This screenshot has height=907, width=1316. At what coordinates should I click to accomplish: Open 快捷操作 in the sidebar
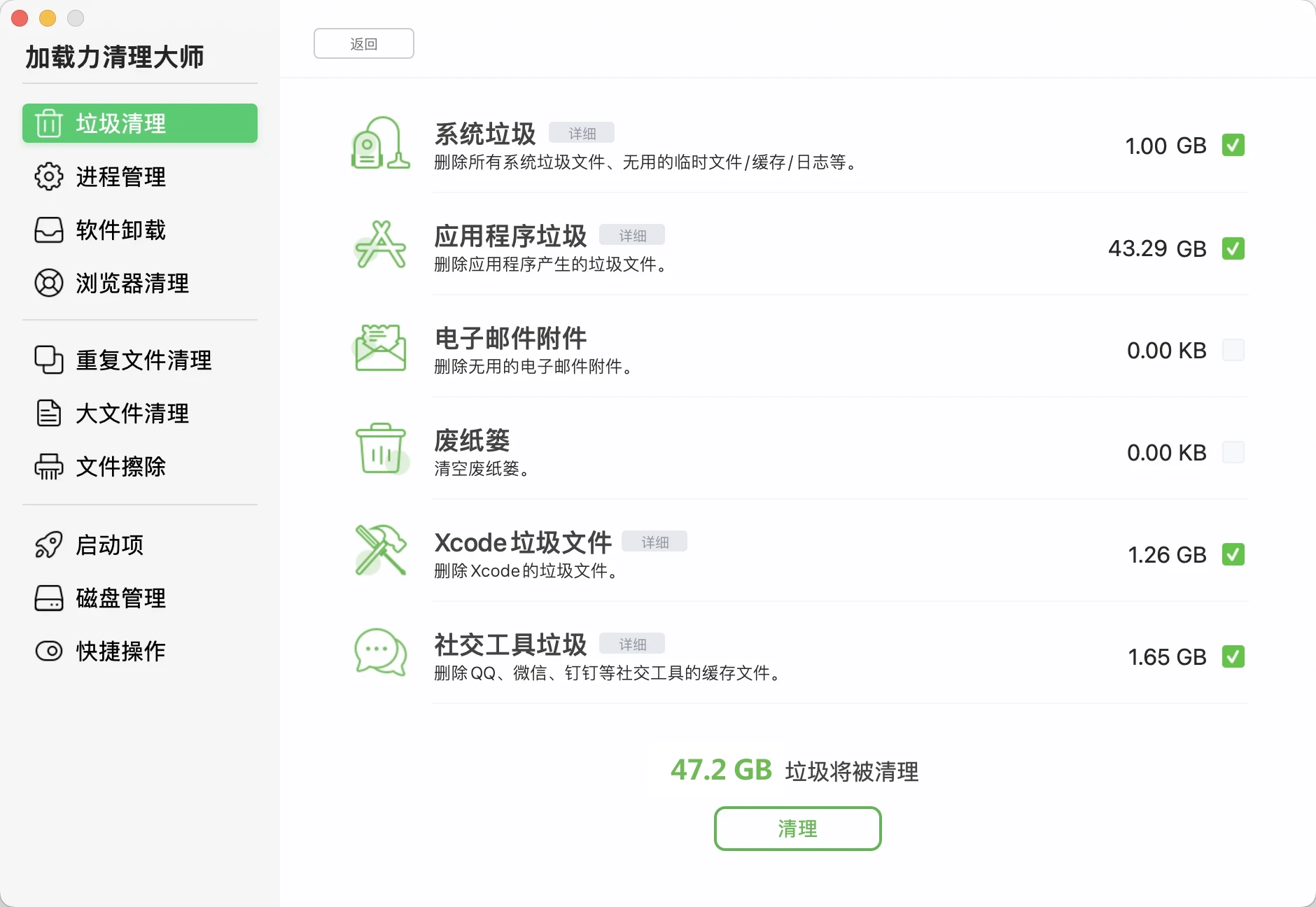[140, 651]
